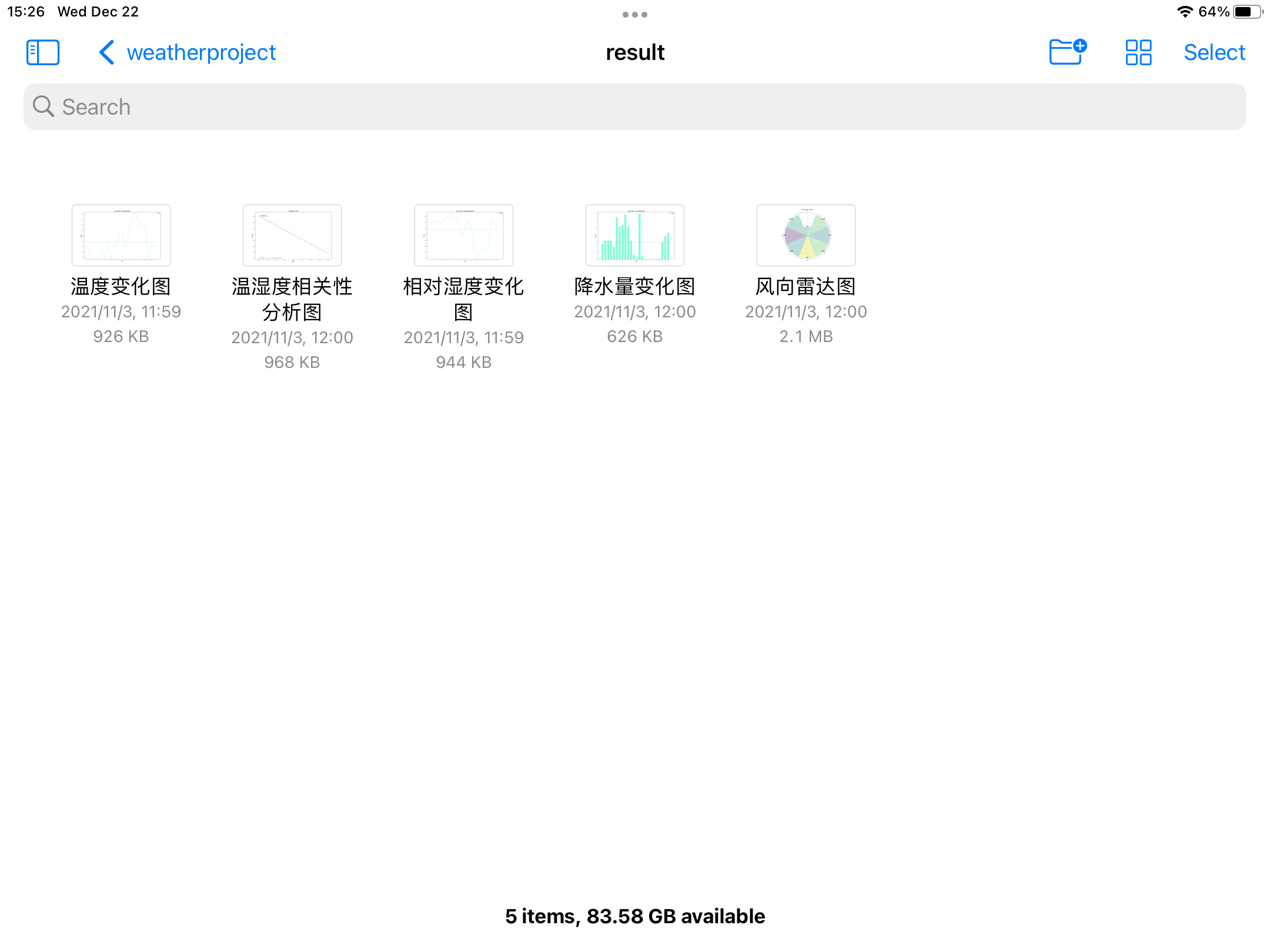Tap the Wi-Fi status icon

click(1185, 12)
